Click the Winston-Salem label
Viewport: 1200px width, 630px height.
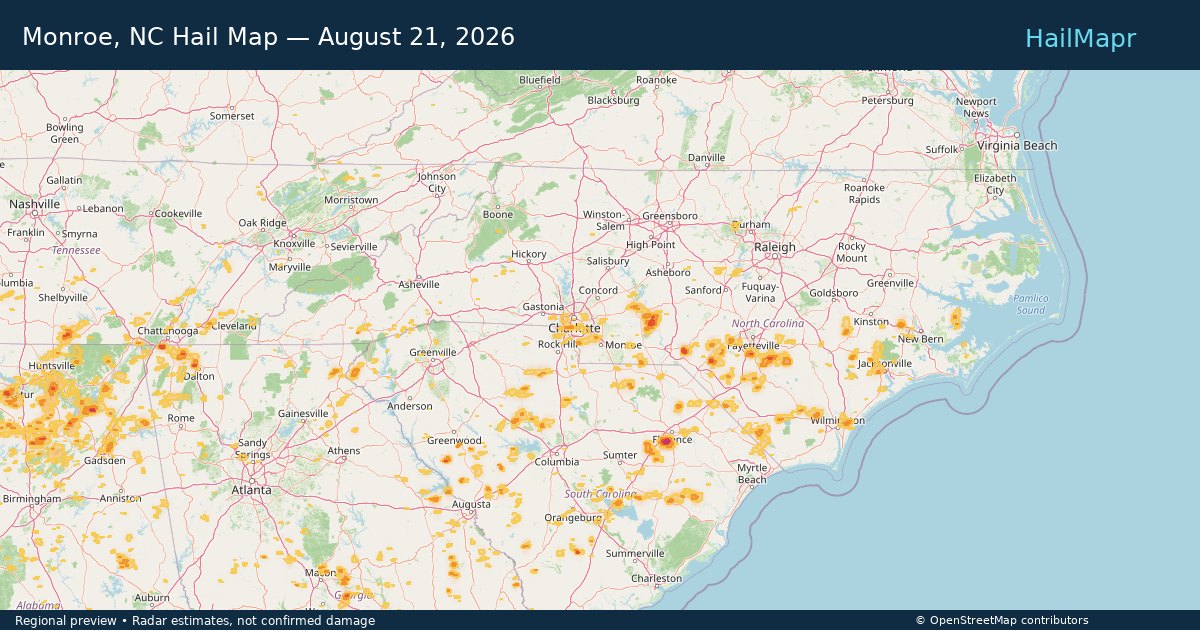[603, 220]
